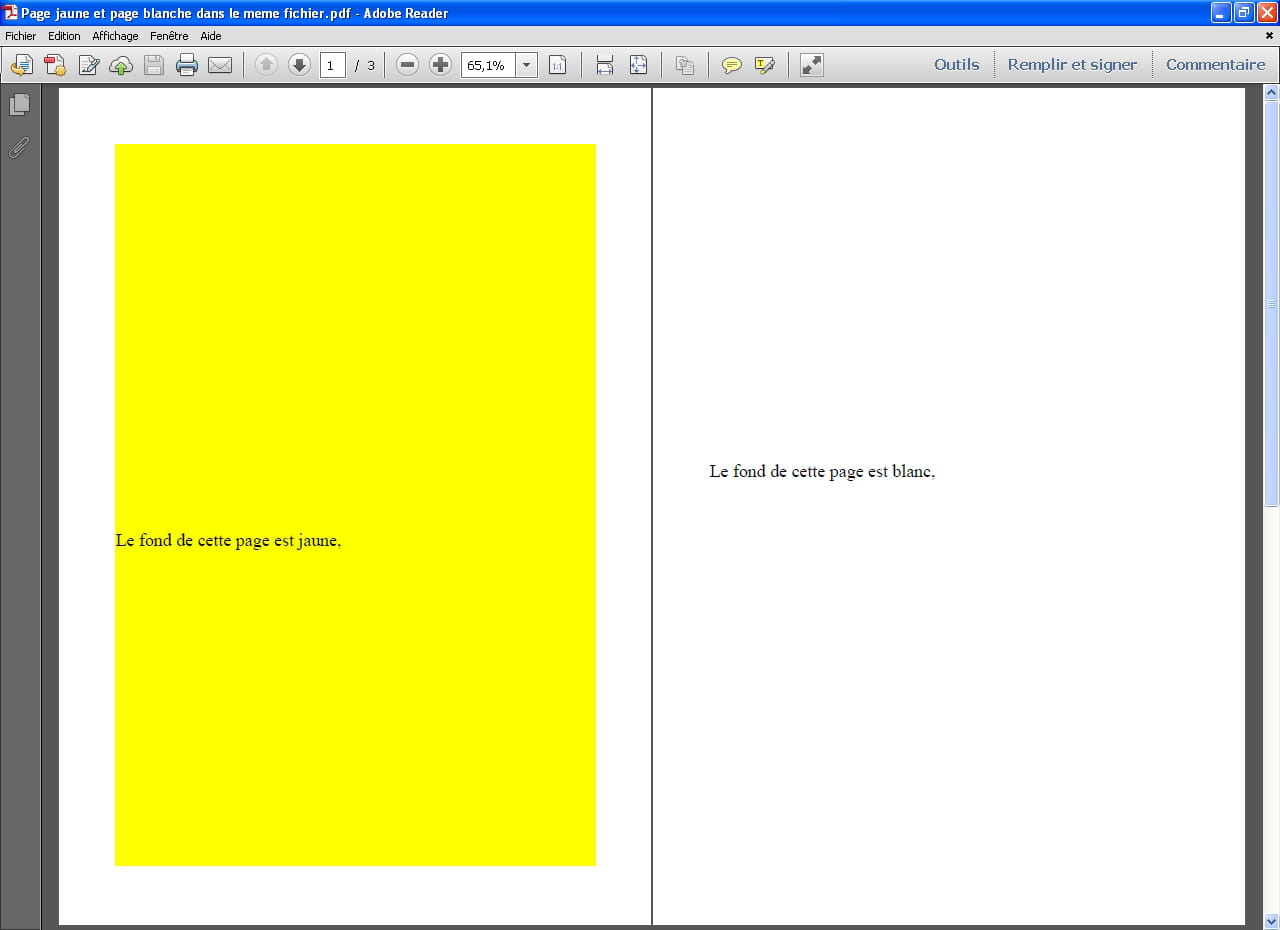Viewport: 1280px width, 930px height.
Task: Click the edit/sign document toolbar icon
Action: coord(88,65)
